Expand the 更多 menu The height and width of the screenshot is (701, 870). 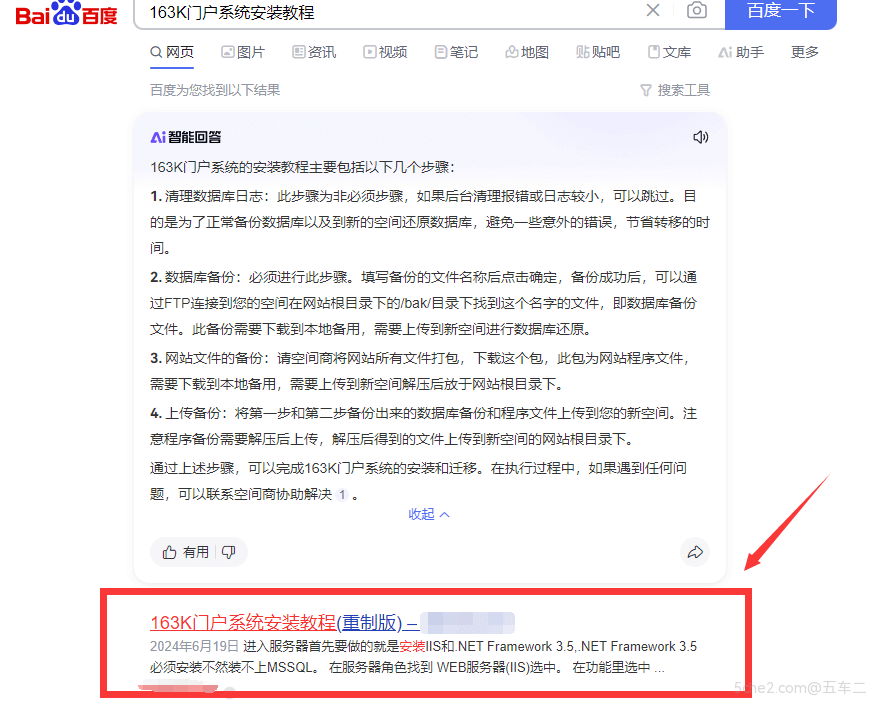click(x=805, y=52)
